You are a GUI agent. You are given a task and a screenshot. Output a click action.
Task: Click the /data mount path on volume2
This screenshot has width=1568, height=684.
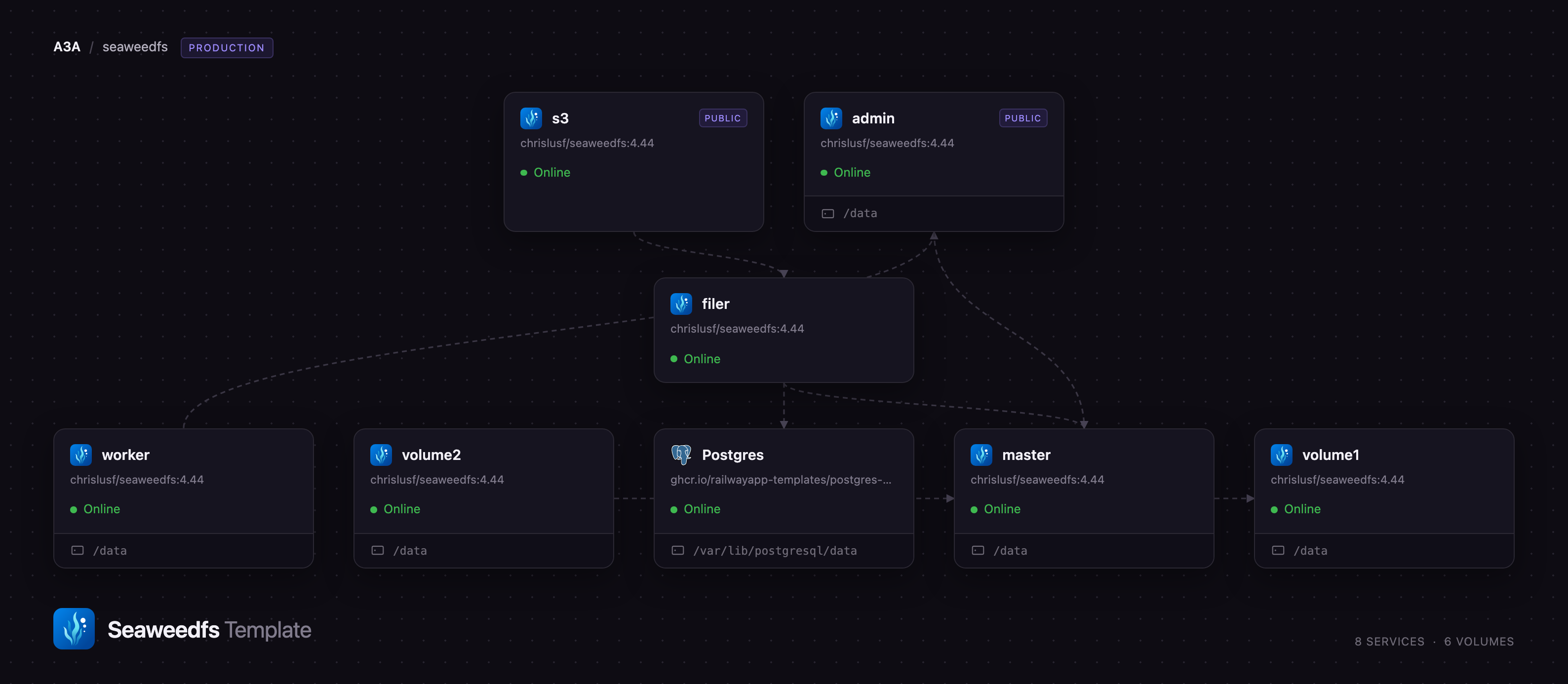[410, 551]
